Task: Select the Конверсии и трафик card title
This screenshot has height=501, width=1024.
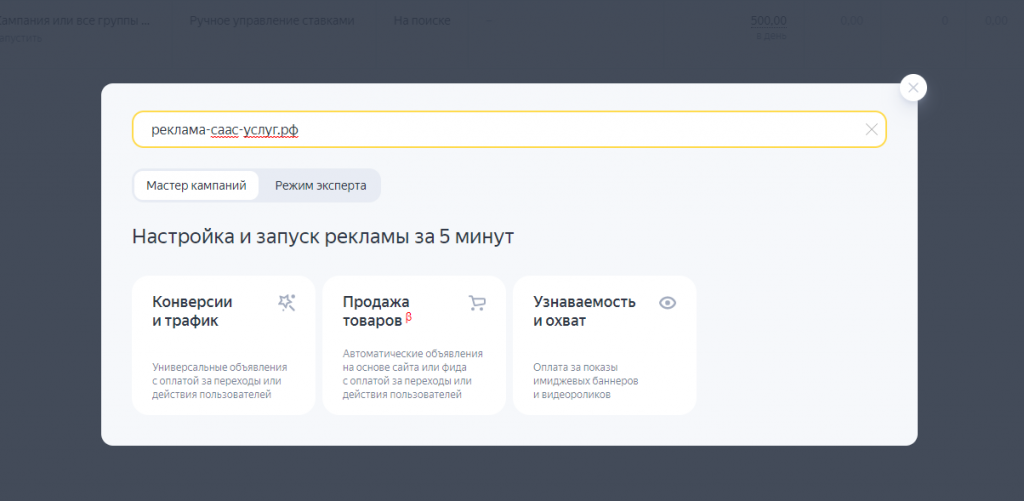Action: 192,312
